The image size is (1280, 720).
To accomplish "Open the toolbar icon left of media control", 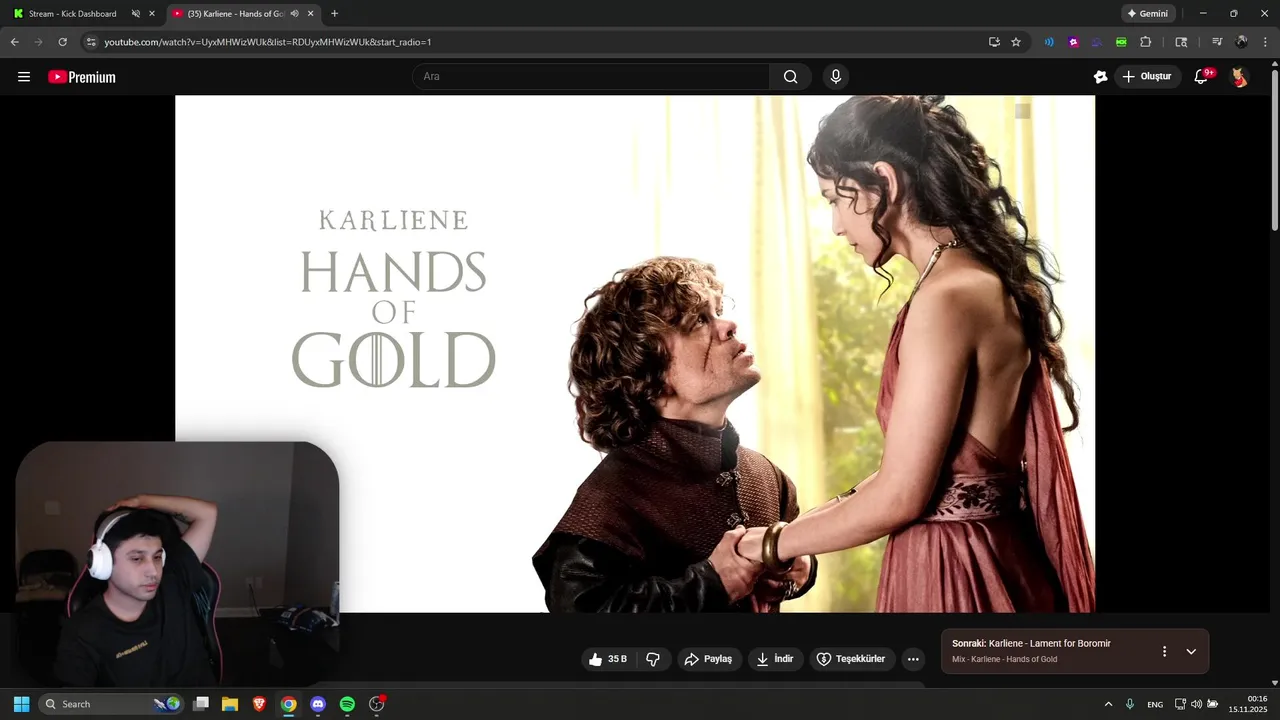I will pyautogui.click(x=1181, y=42).
